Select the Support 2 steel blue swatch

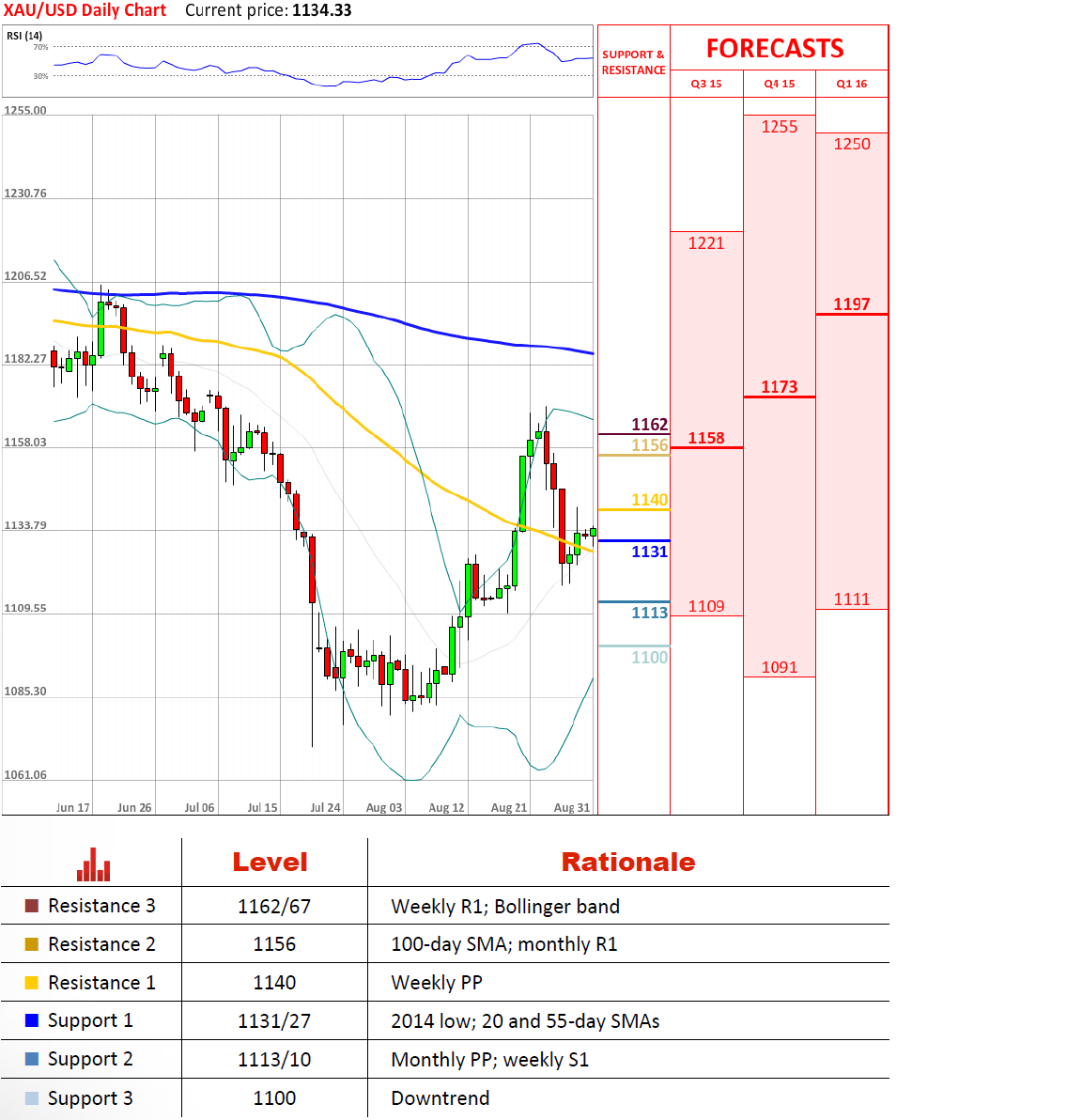point(32,1059)
